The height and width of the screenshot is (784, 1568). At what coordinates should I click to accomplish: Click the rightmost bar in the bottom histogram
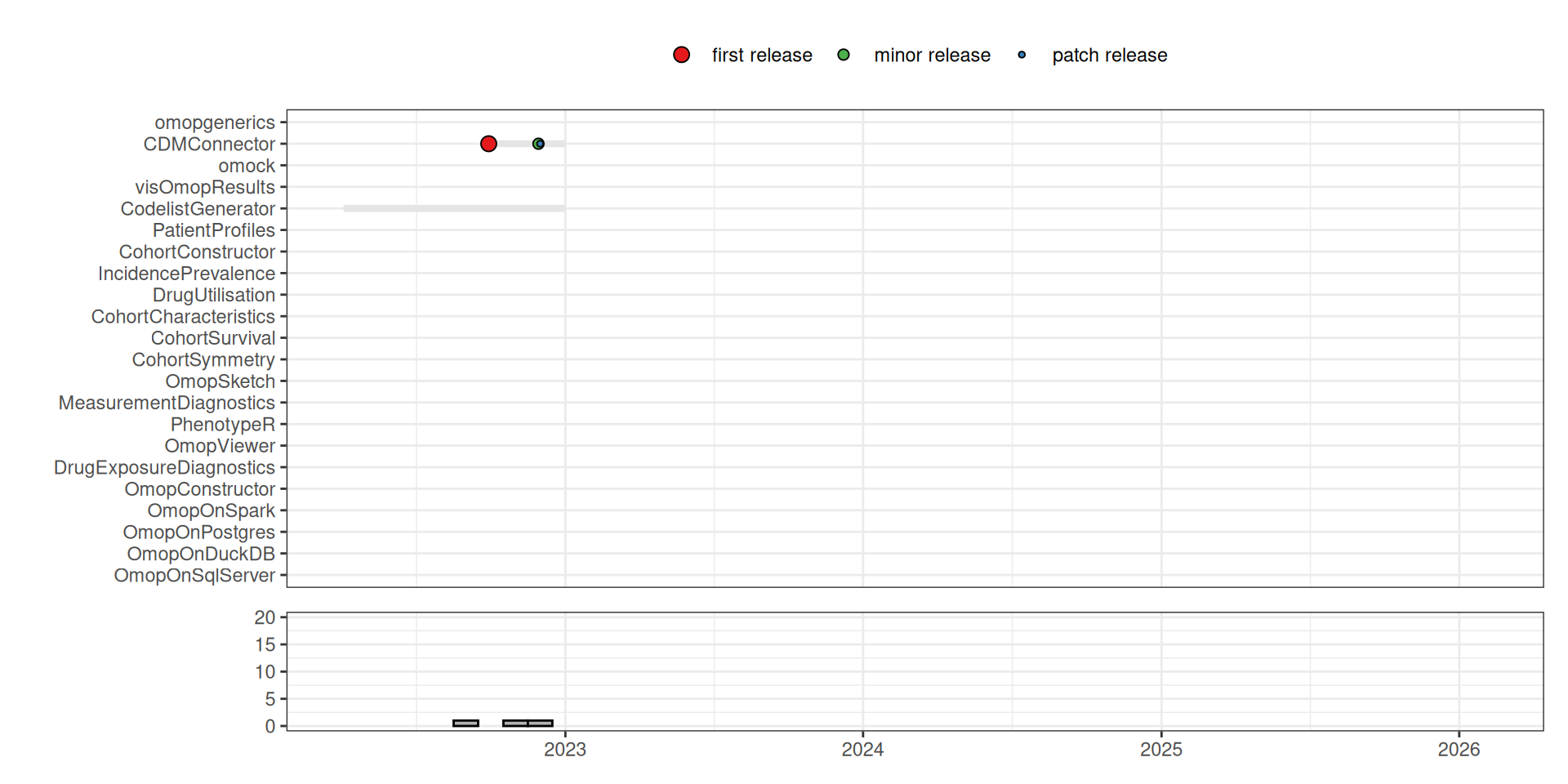541,724
